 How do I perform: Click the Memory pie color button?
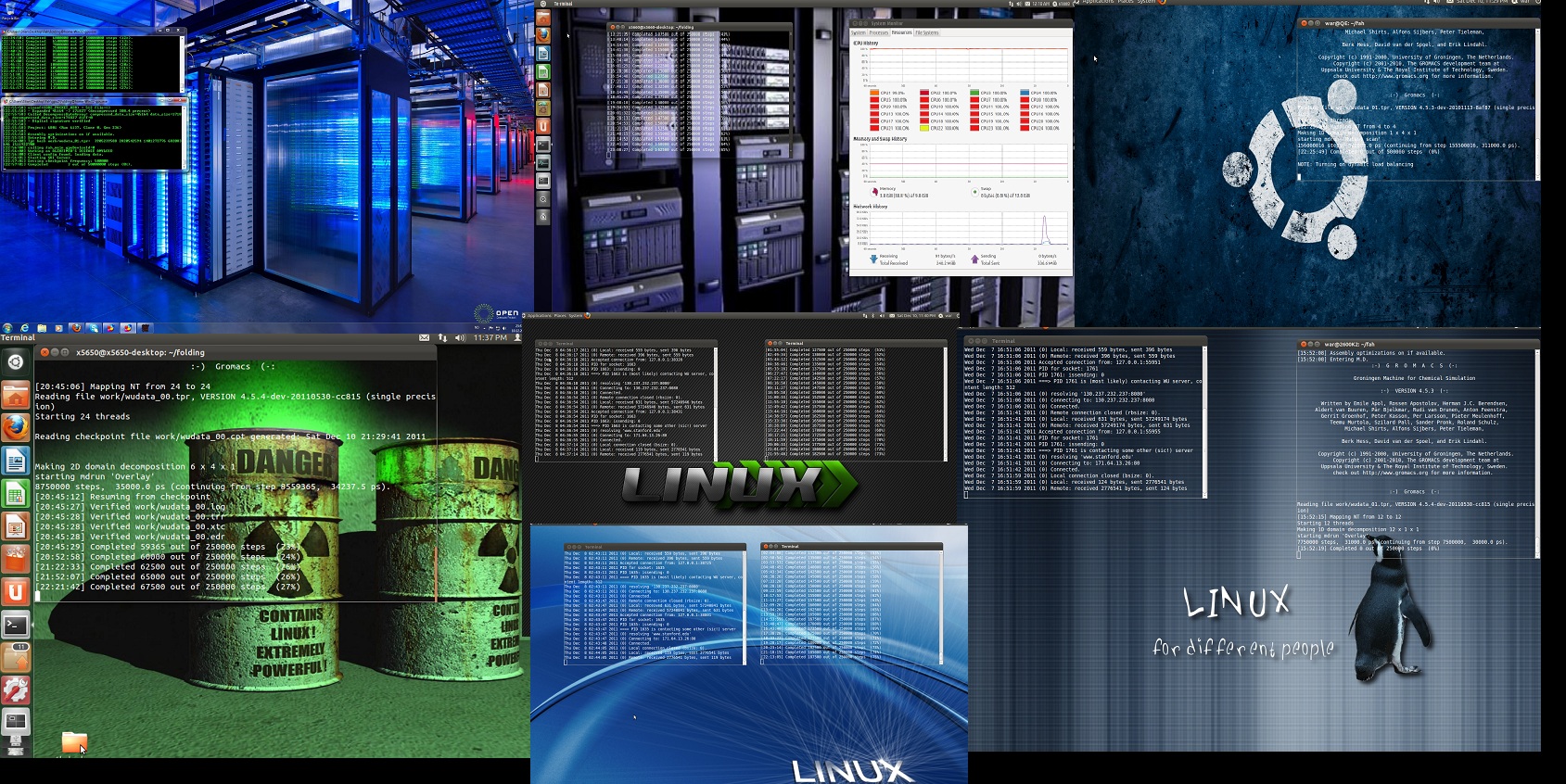point(874,192)
